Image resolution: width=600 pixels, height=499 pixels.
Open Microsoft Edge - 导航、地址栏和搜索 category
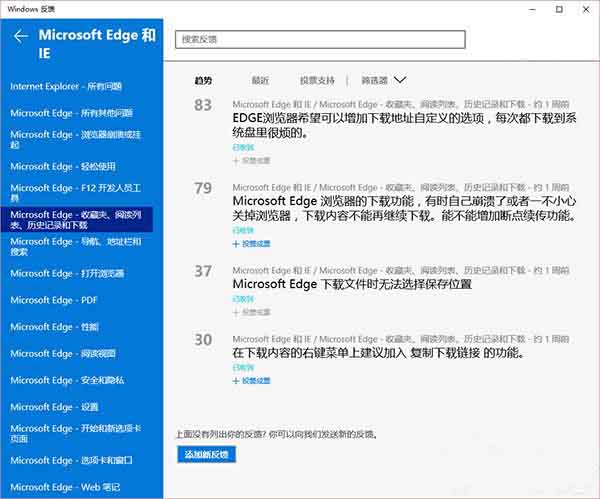(75, 246)
